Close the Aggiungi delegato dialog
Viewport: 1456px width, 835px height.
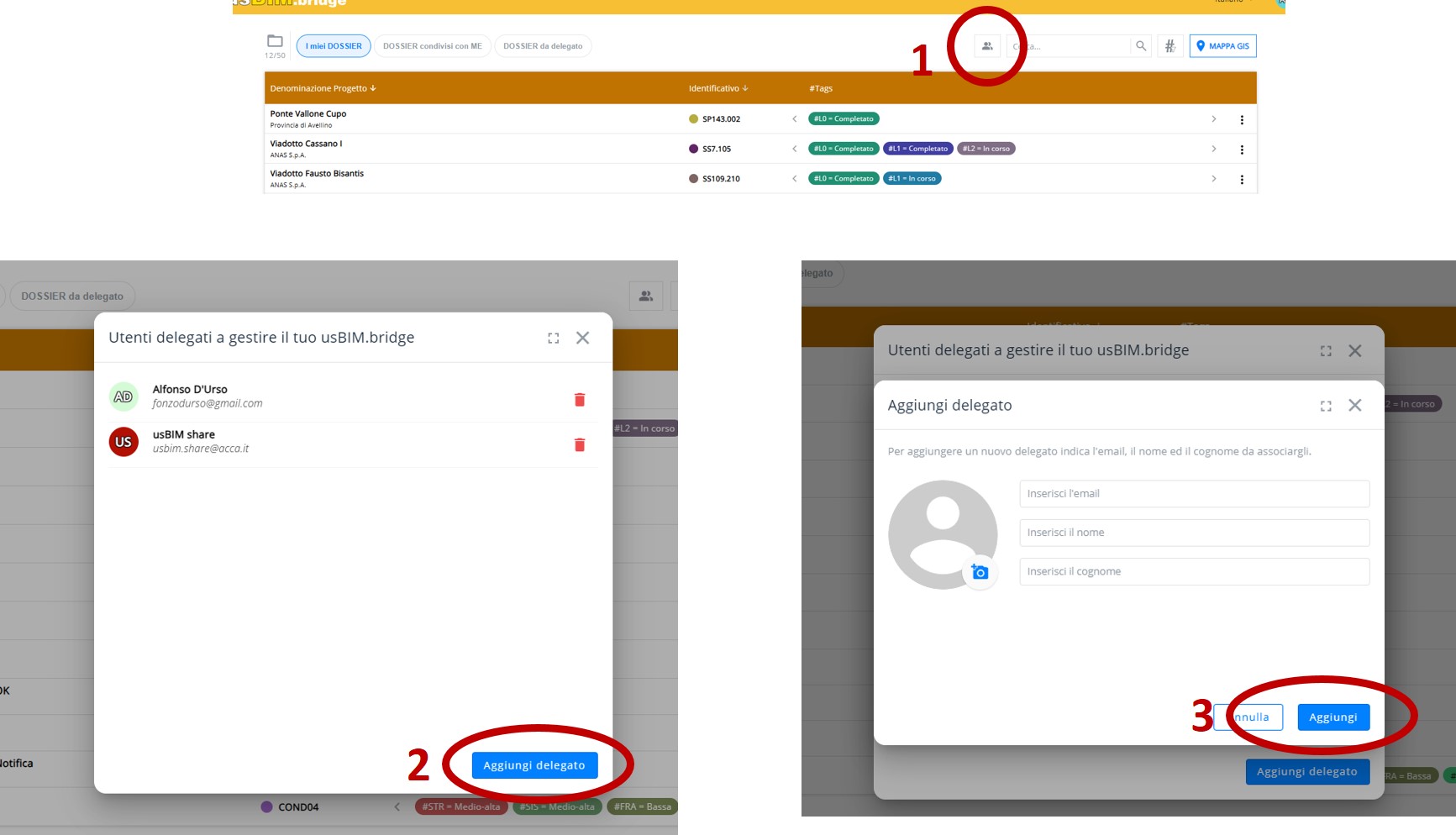click(1355, 406)
